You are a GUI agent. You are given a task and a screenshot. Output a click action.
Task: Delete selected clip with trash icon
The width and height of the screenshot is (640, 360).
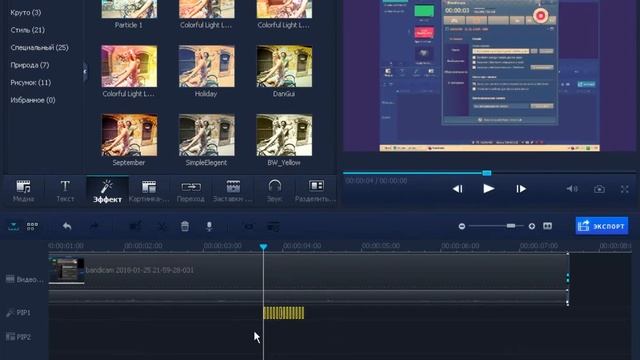click(185, 226)
